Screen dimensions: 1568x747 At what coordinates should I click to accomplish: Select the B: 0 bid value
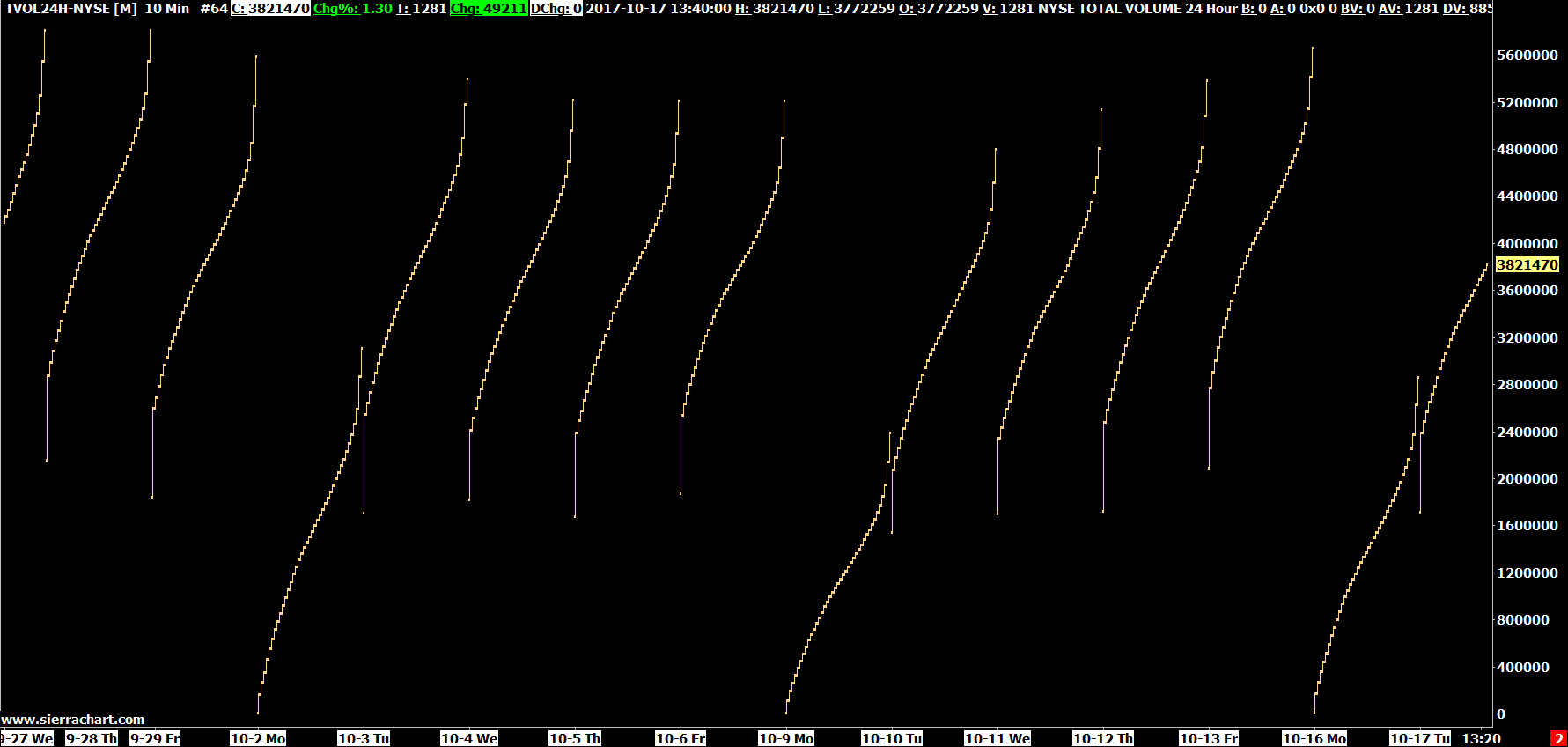(1255, 9)
